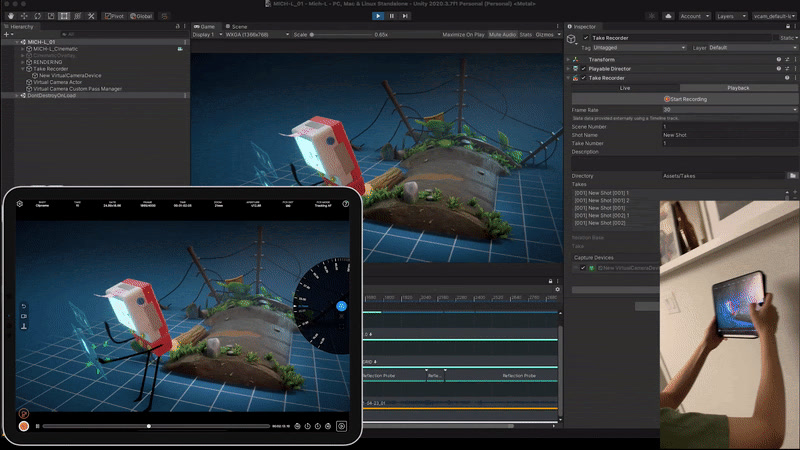Open the Layer Default dropdown

tap(752, 47)
